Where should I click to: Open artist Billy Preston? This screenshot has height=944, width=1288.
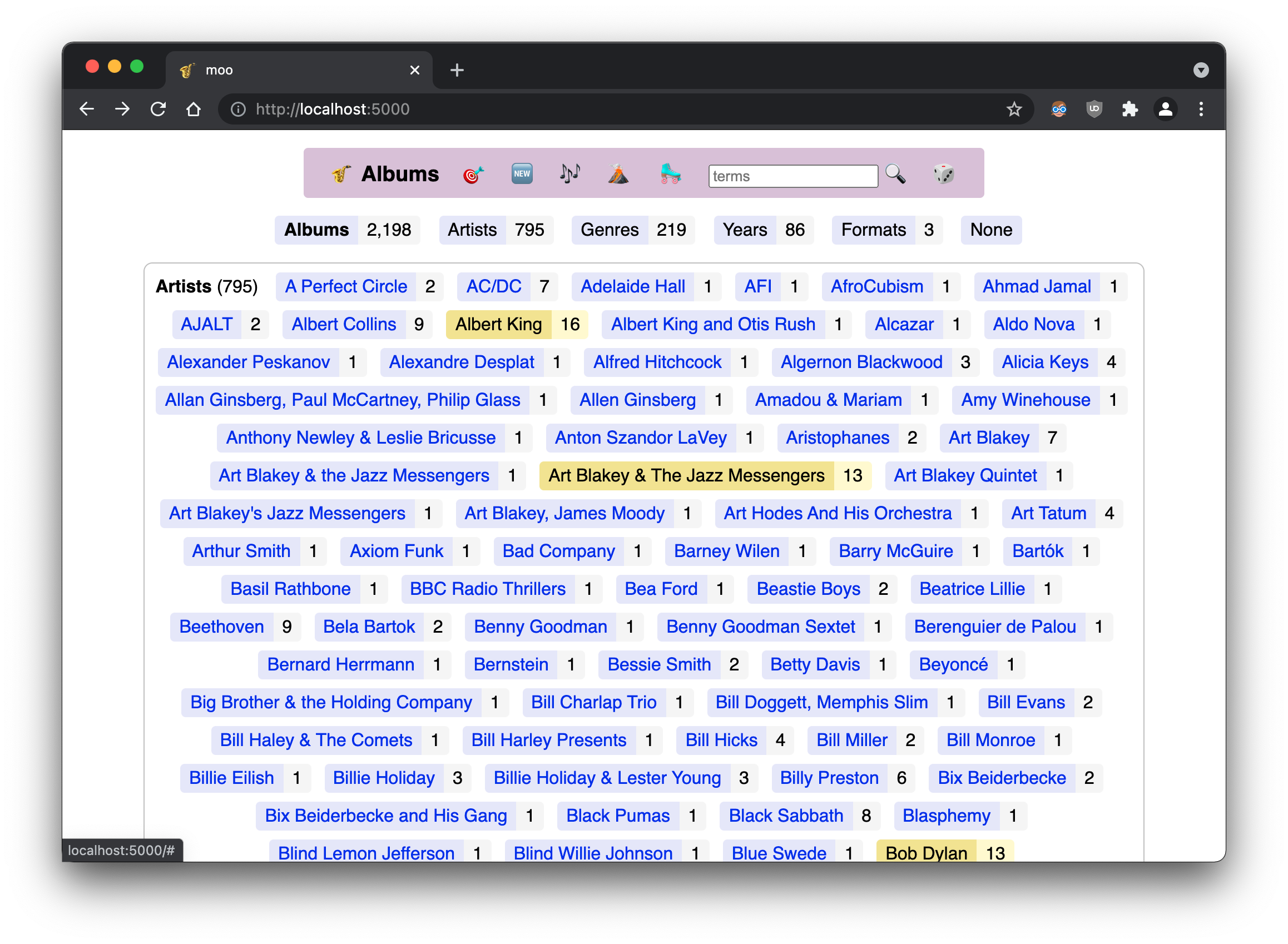pos(830,777)
